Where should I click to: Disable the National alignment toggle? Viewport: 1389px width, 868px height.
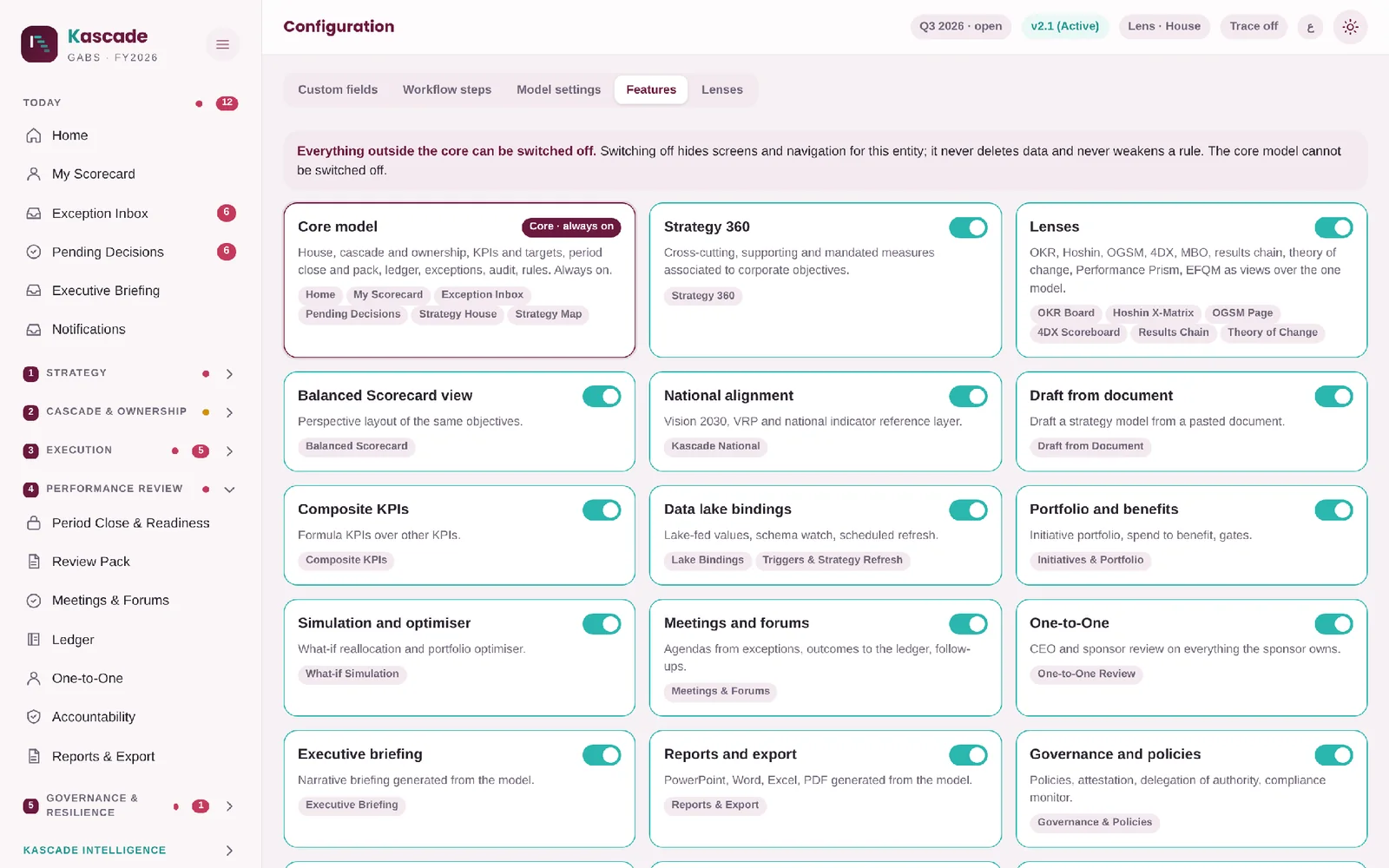tap(968, 397)
